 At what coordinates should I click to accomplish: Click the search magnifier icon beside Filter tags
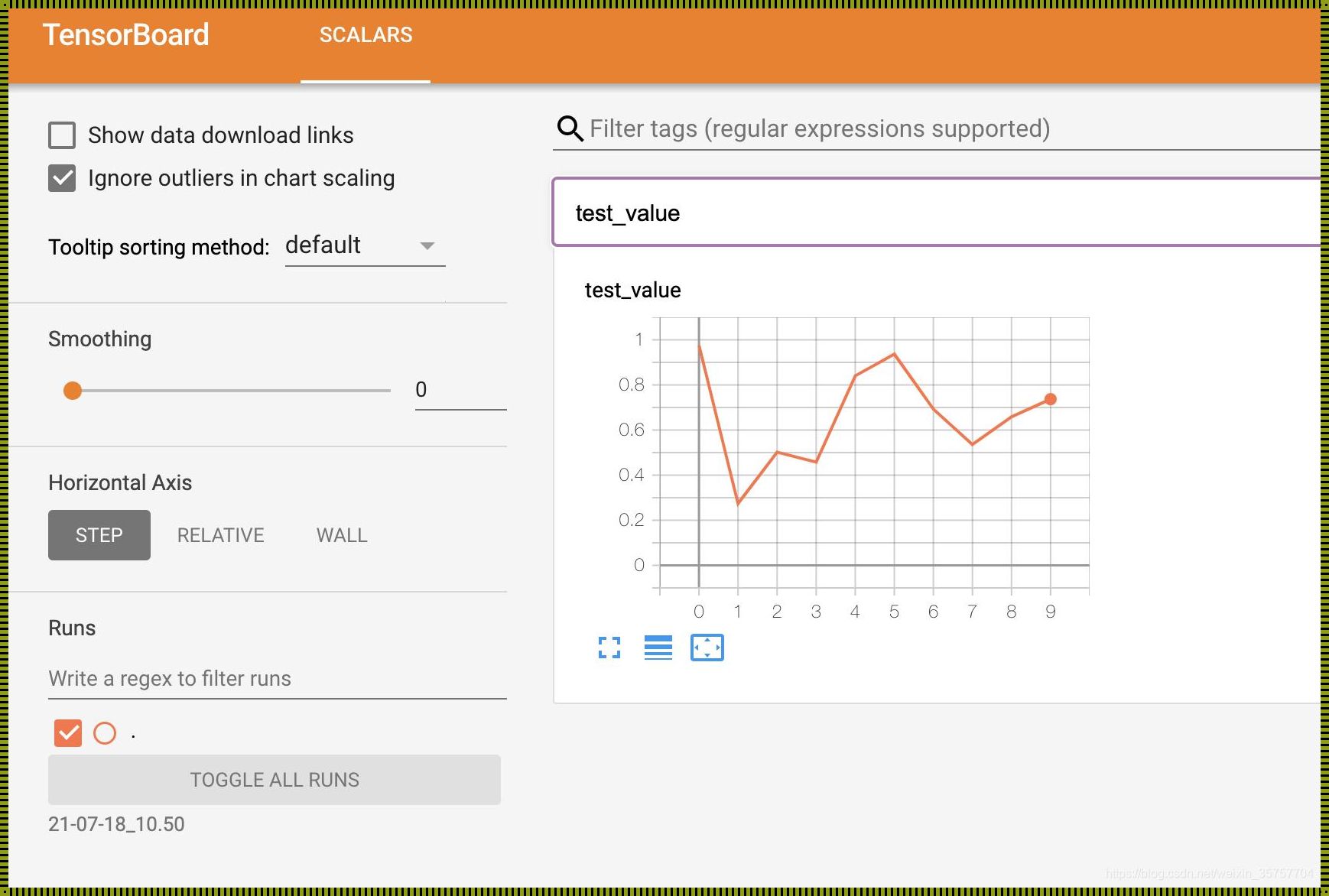pyautogui.click(x=570, y=128)
